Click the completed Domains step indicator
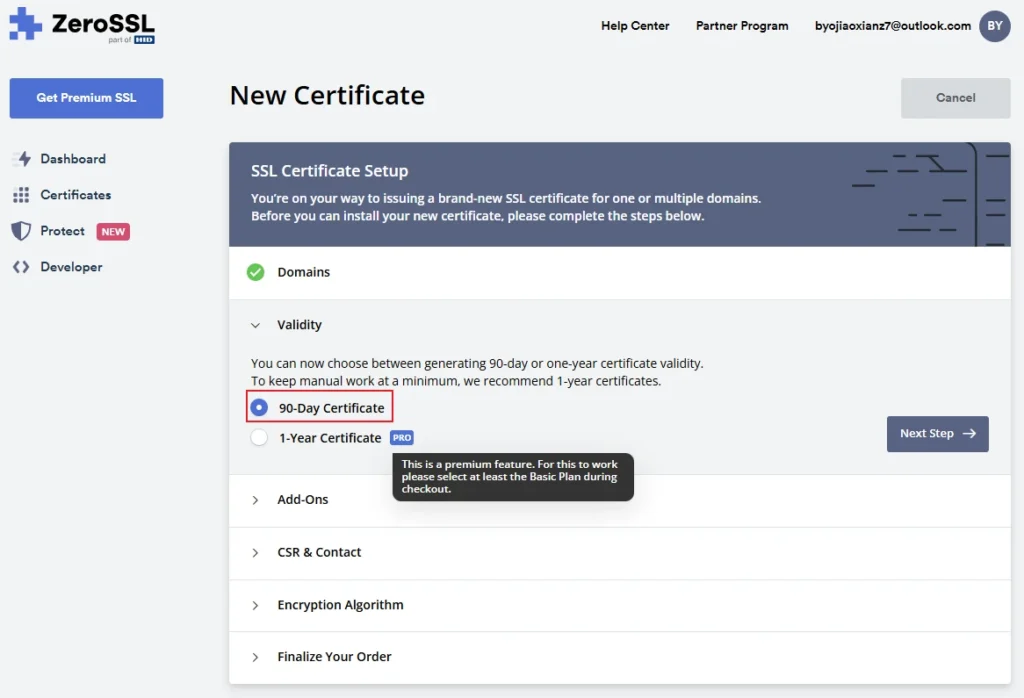This screenshot has width=1024, height=698. [303, 271]
